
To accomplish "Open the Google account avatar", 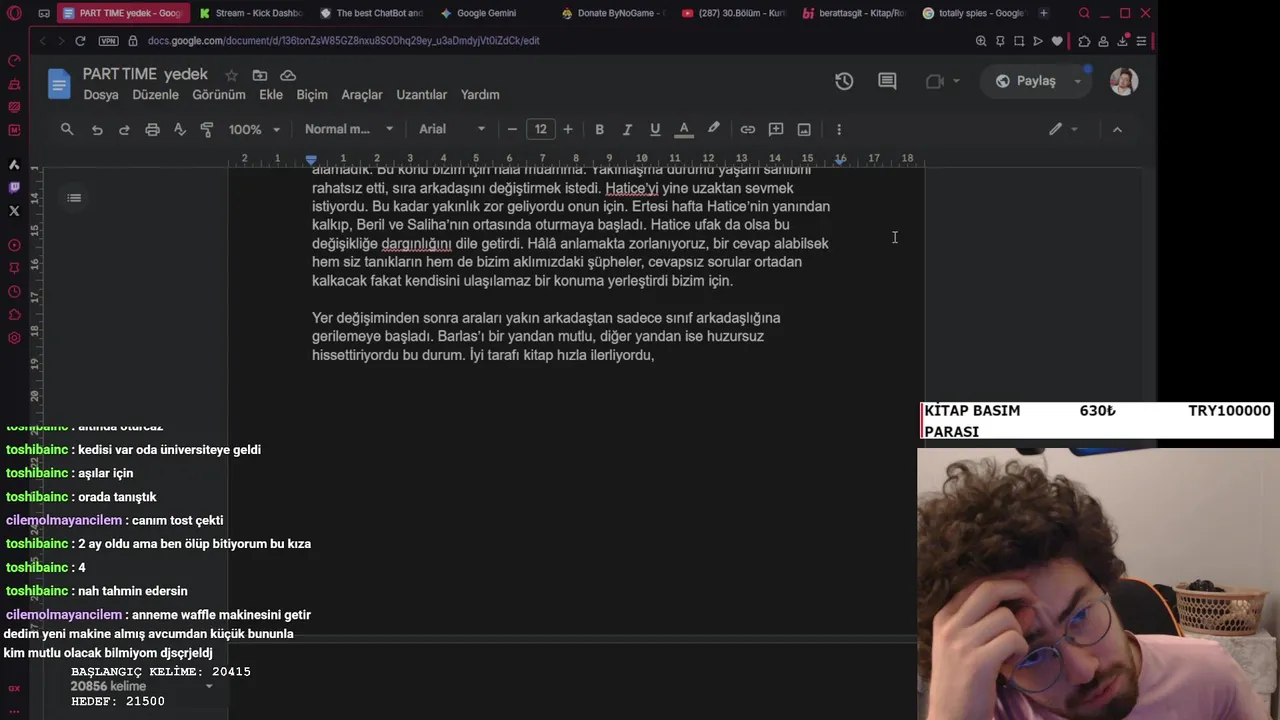I will pyautogui.click(x=1124, y=81).
